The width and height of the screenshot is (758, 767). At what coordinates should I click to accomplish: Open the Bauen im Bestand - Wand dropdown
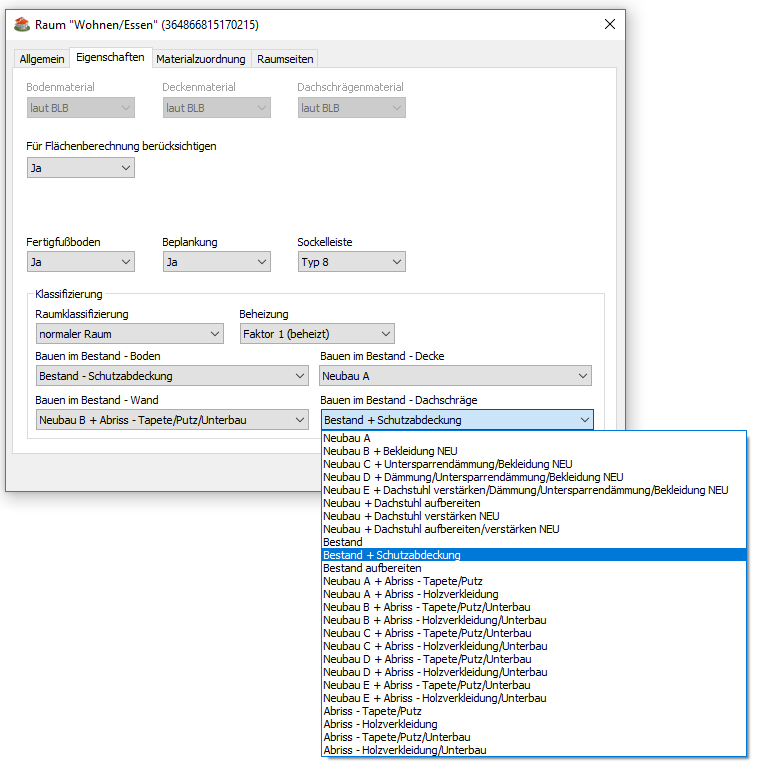pyautogui.click(x=171, y=420)
